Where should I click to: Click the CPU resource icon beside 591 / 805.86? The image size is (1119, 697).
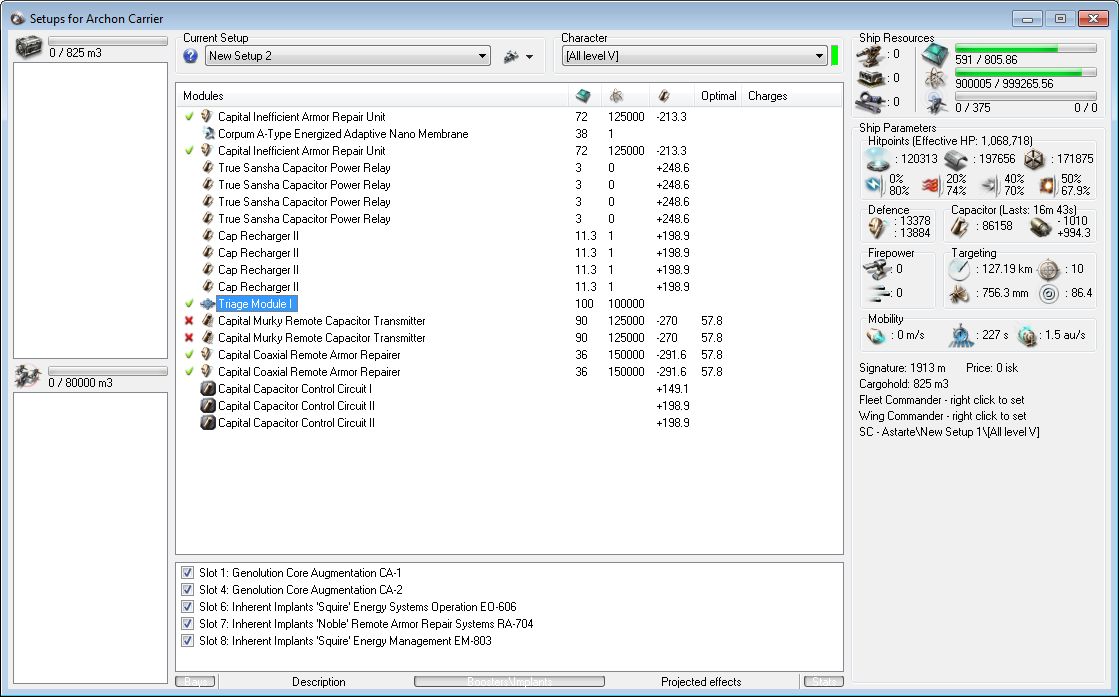tap(936, 55)
